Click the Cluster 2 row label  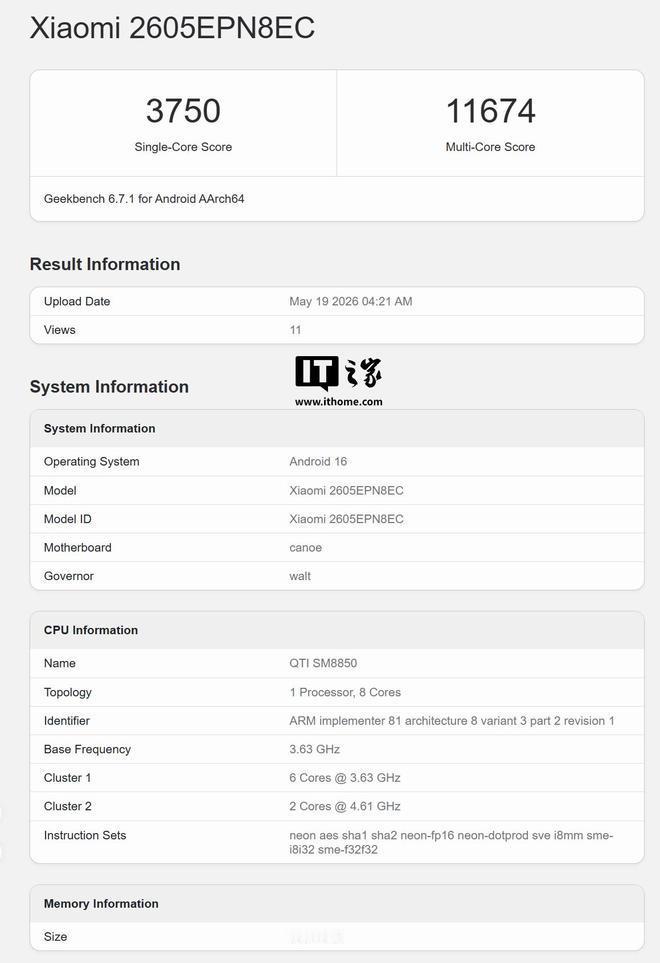coord(68,806)
